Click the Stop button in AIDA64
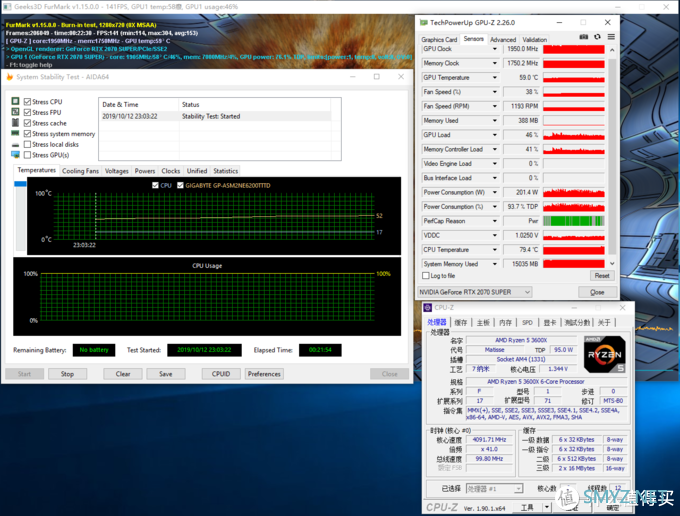This screenshot has height=516, width=680. (67, 374)
